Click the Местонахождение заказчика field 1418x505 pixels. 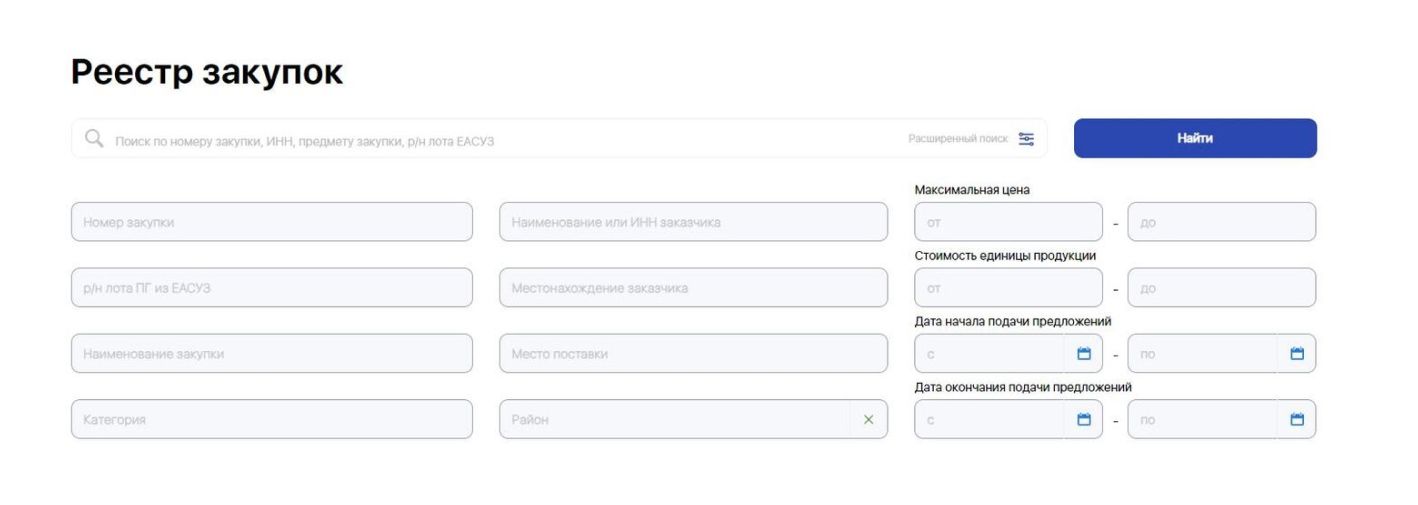click(693, 288)
